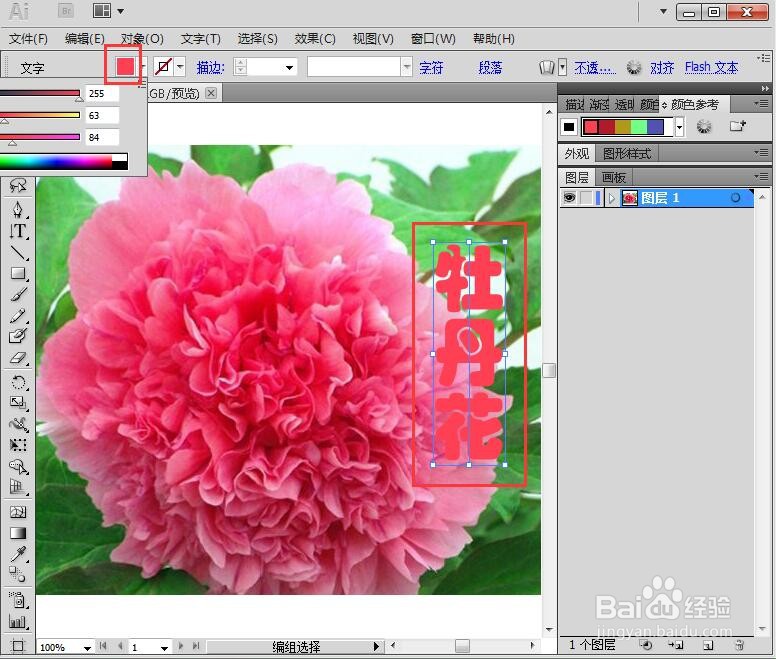Create new sublayer icon
Image resolution: width=776 pixels, height=659 pixels.
(x=676, y=645)
